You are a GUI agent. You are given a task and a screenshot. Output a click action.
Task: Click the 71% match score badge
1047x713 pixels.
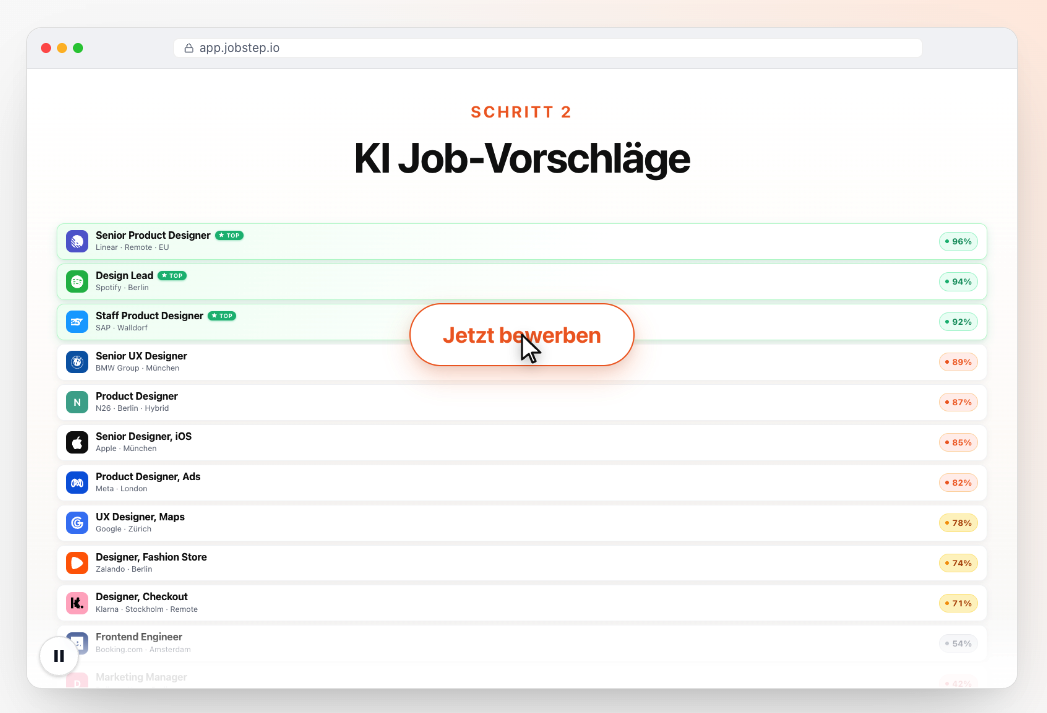958,603
